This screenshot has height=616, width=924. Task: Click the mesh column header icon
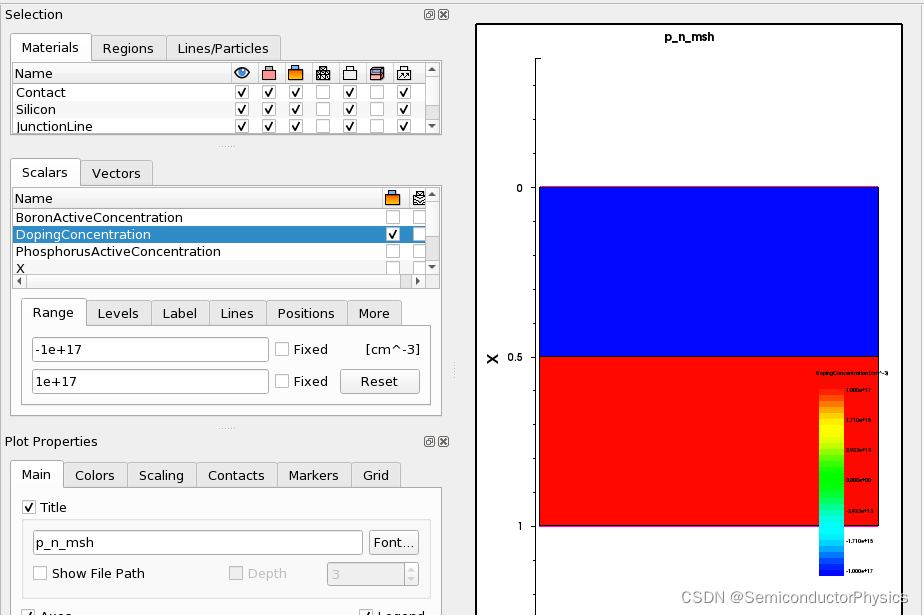point(323,73)
